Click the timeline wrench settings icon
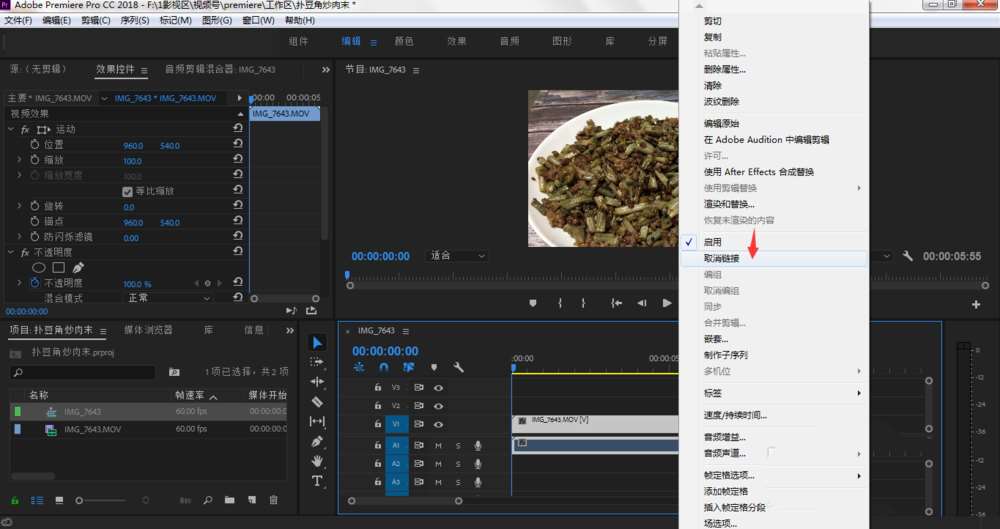1000x529 pixels. click(459, 367)
